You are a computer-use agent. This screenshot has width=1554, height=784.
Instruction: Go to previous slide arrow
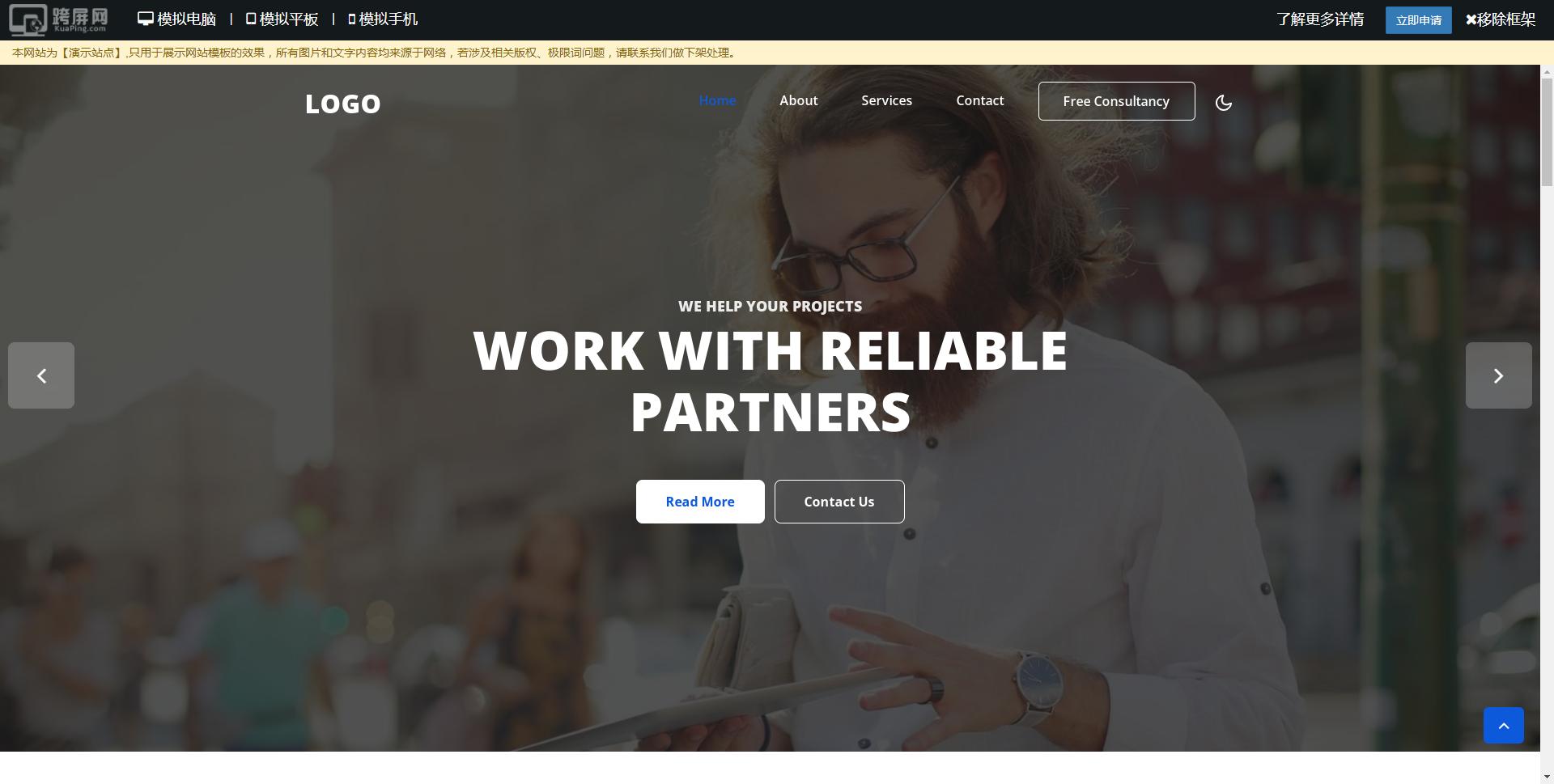(x=41, y=375)
